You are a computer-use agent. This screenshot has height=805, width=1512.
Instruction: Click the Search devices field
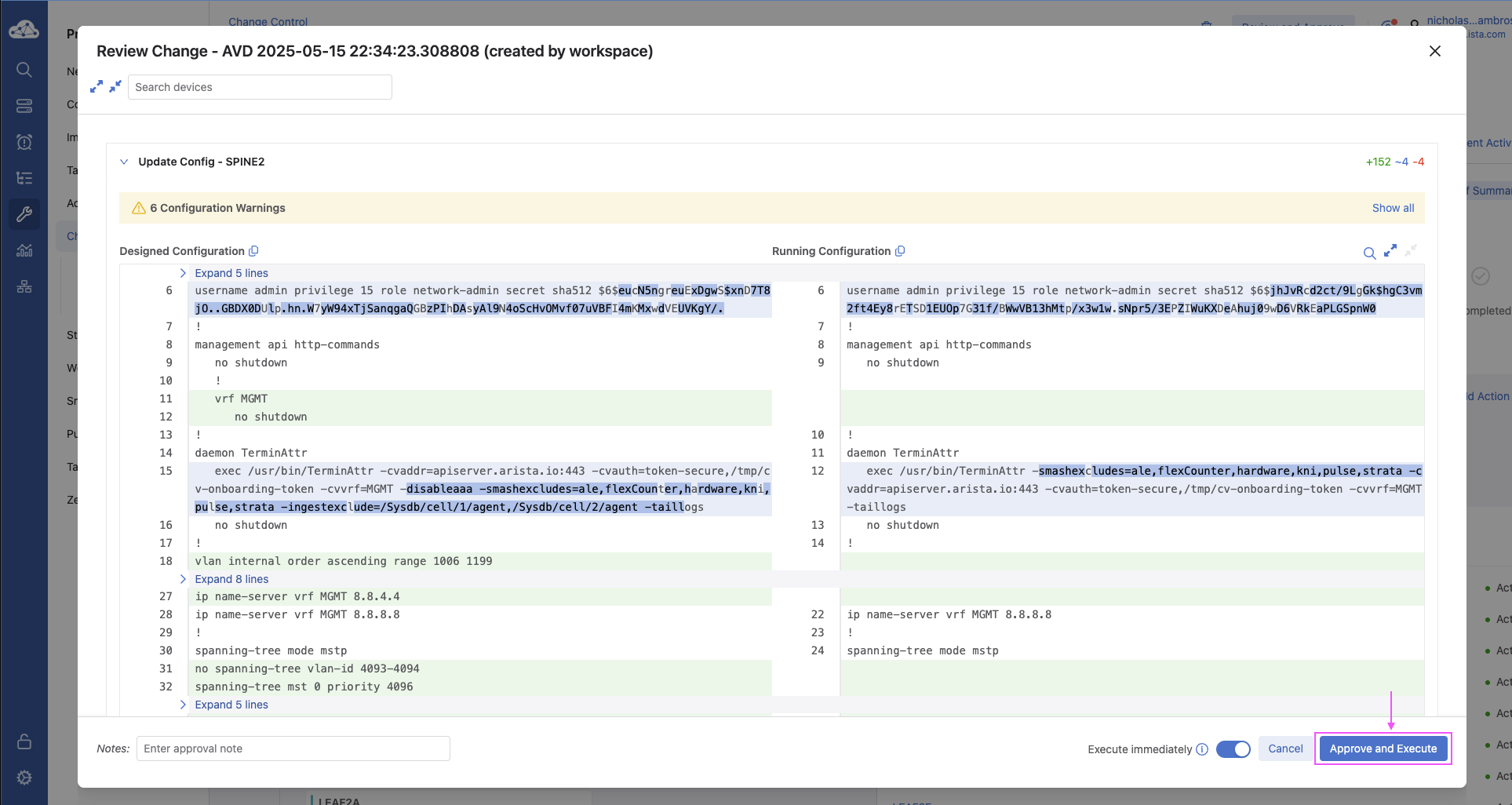(260, 87)
